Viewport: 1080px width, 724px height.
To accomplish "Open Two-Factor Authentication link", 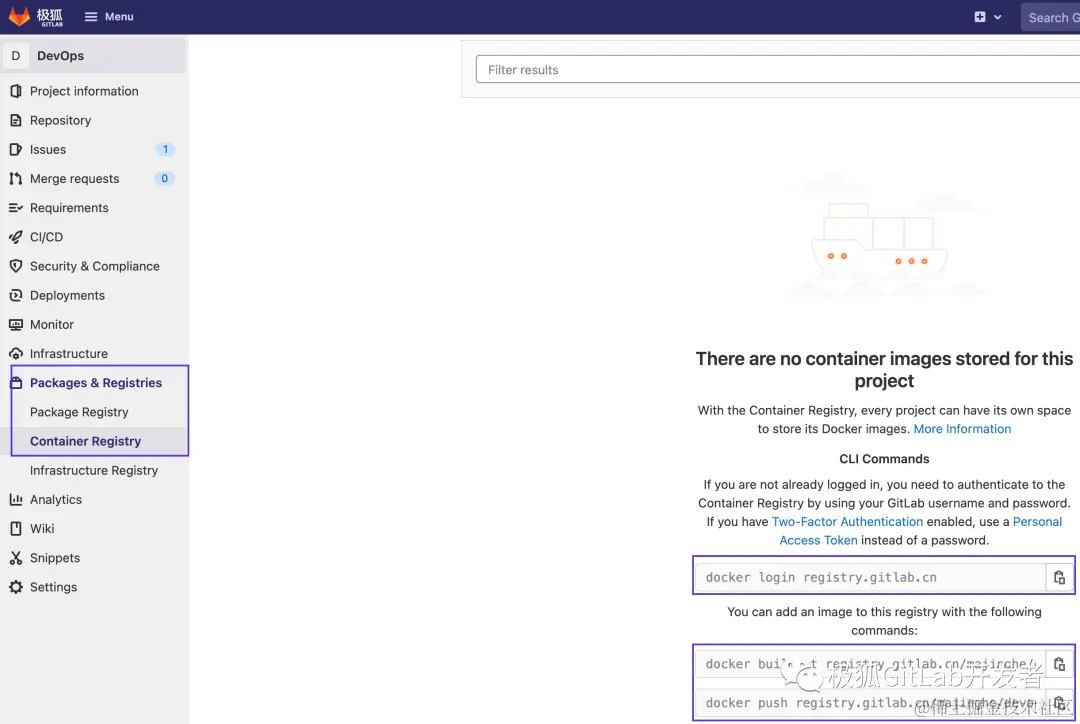I will click(x=847, y=521).
